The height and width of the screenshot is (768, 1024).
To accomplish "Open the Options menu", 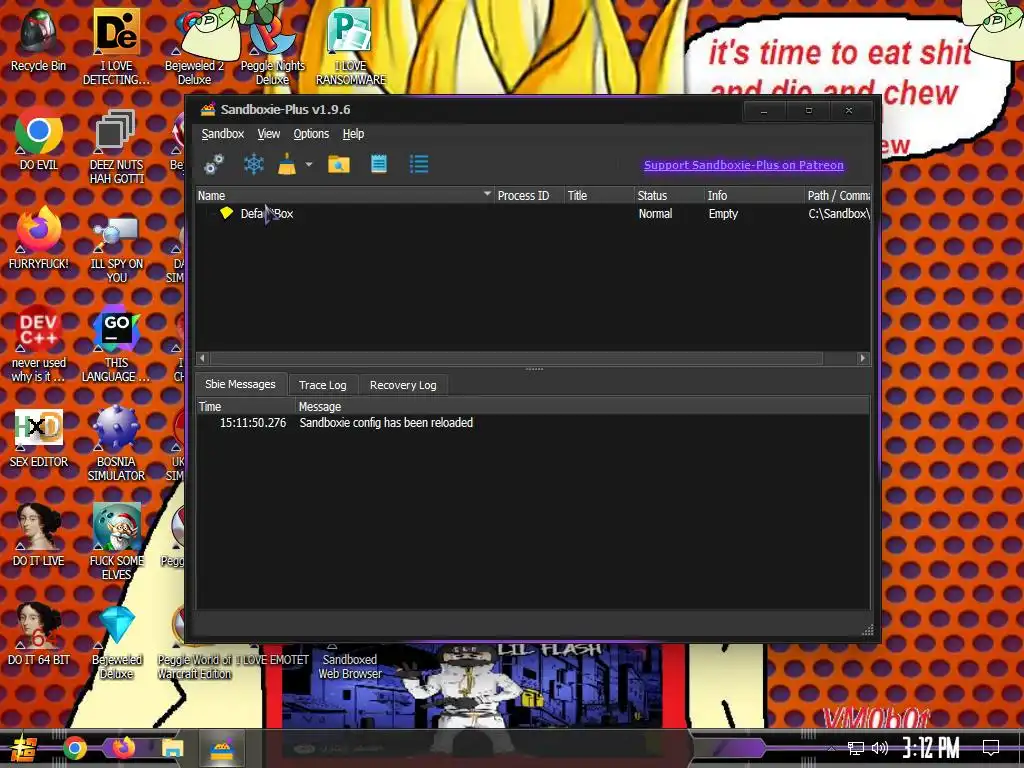I will click(311, 134).
